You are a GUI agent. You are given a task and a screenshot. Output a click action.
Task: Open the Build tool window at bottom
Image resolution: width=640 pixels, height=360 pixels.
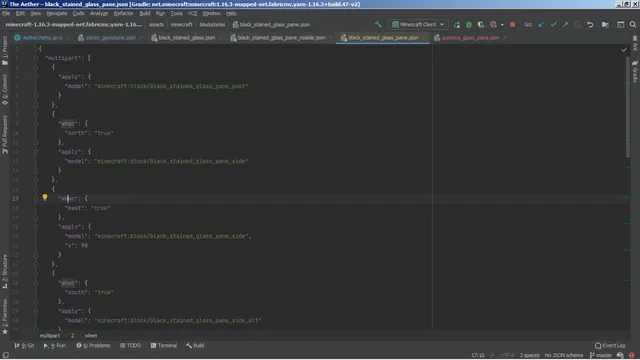click(195, 345)
